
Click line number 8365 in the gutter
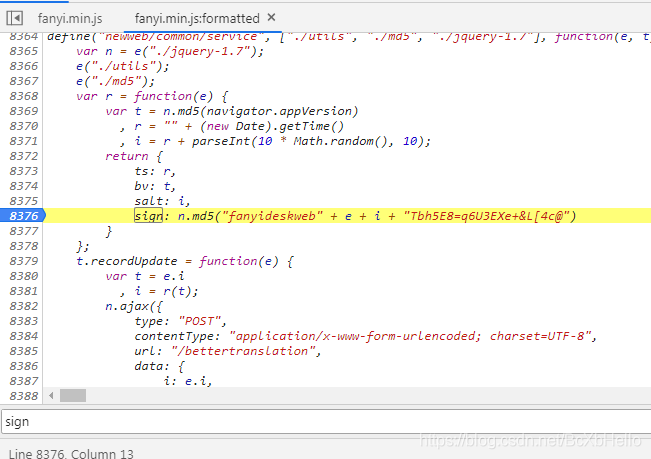24,51
